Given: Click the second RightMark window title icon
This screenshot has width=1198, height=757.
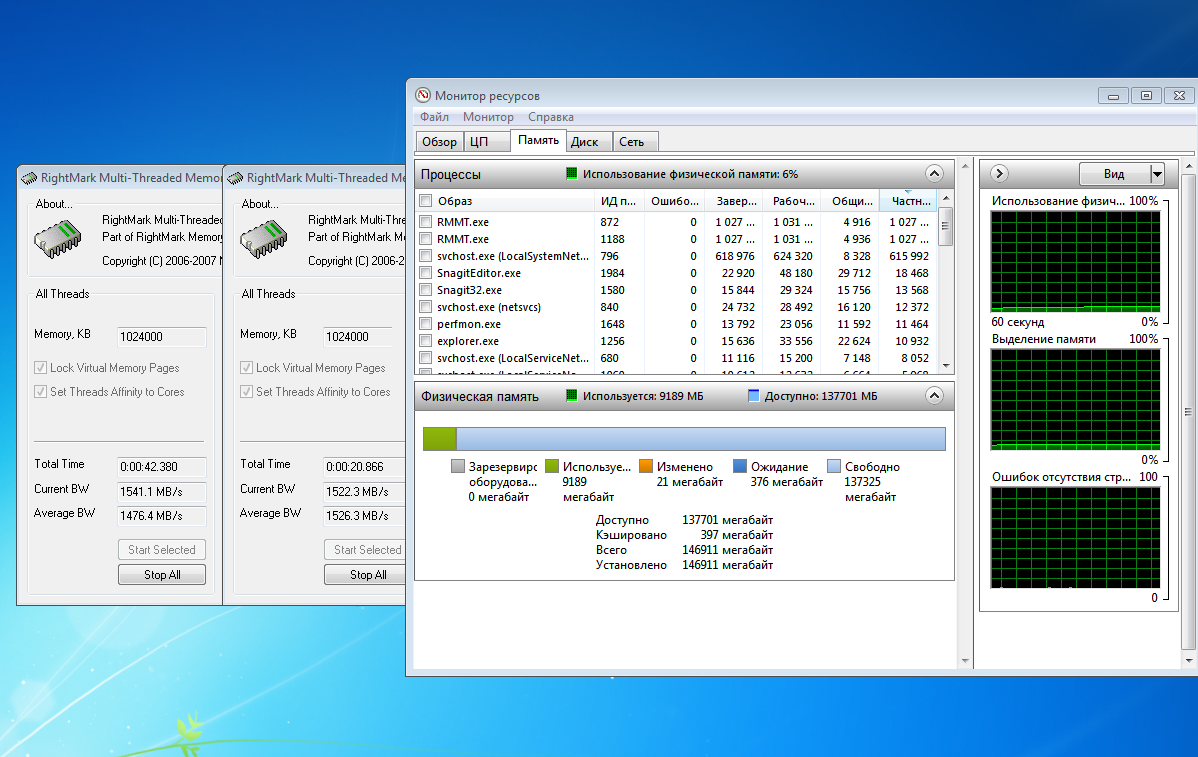Looking at the screenshot, I should (x=235, y=178).
